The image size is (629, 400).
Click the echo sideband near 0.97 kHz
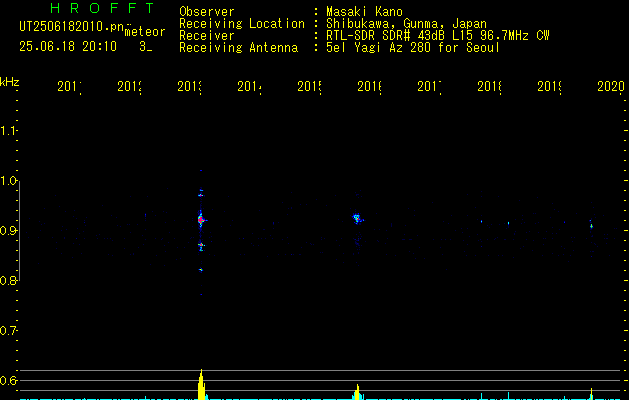[x=201, y=195]
